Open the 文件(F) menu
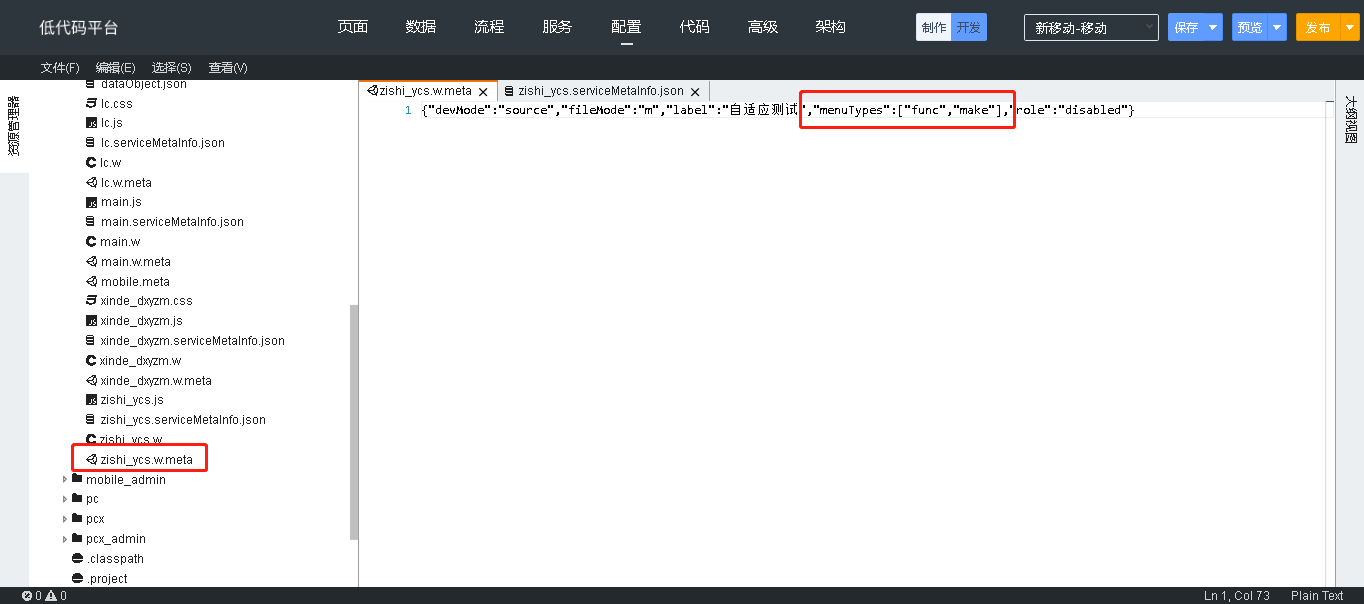 [60, 68]
